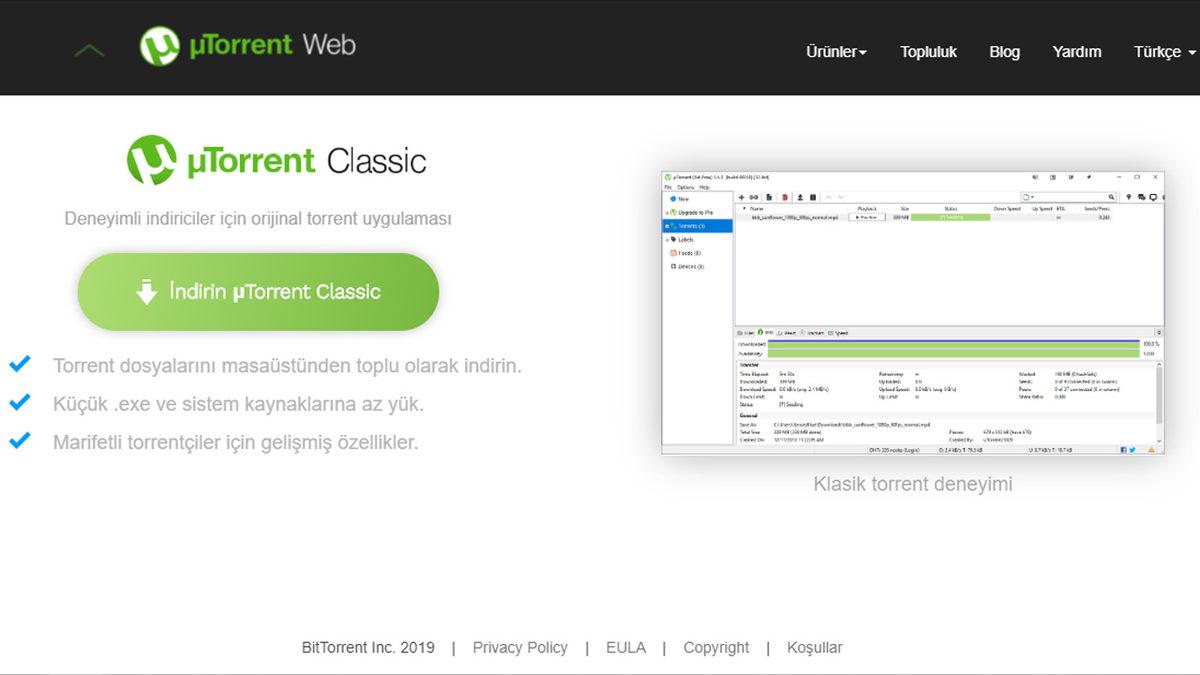Click checkmark beside 'Küçük .exe' feature line
Screen dimensions: 1200x675
click(x=19, y=403)
